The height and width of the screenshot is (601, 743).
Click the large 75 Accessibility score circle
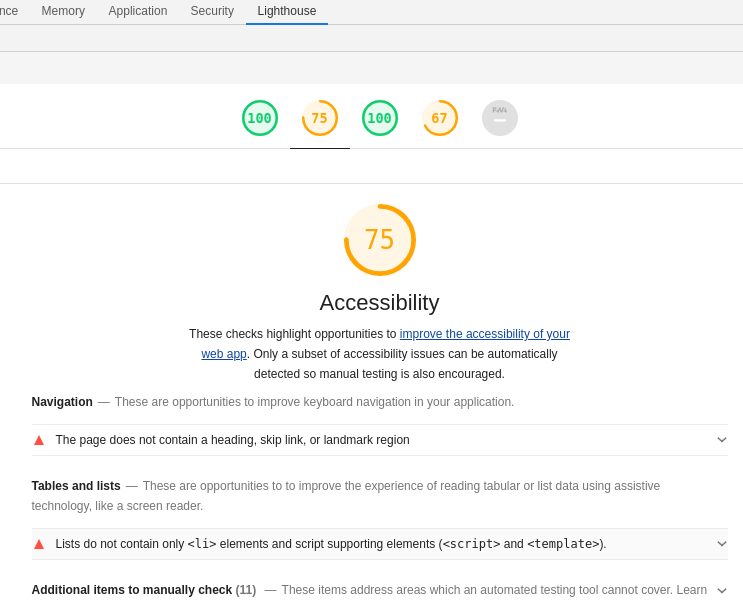(x=380, y=240)
